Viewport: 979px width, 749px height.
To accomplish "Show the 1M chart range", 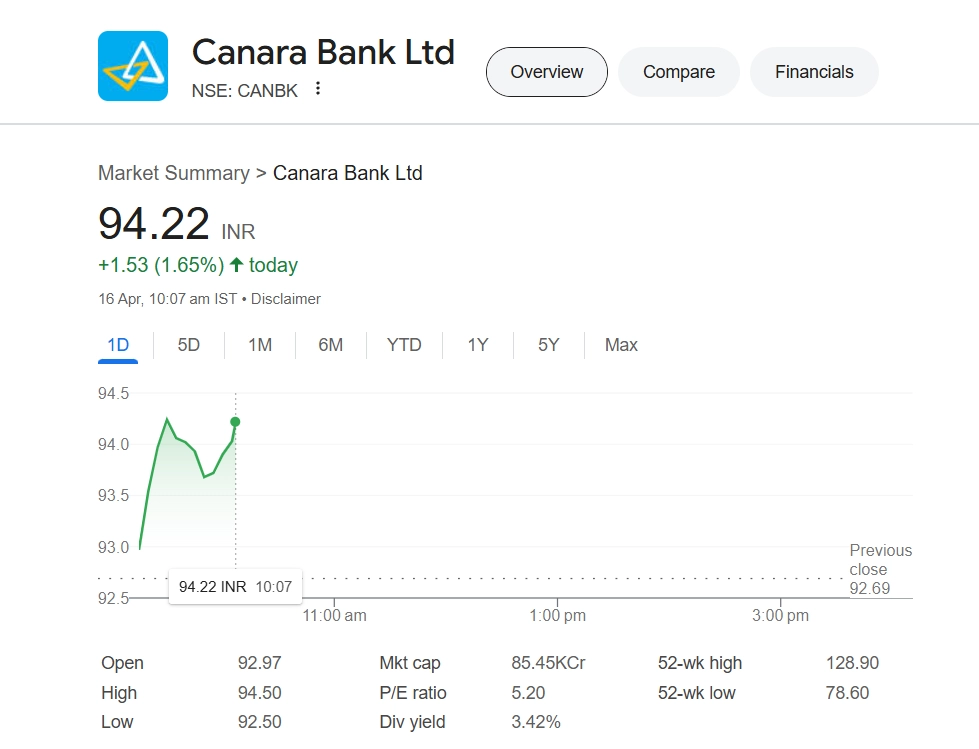I will [260, 345].
